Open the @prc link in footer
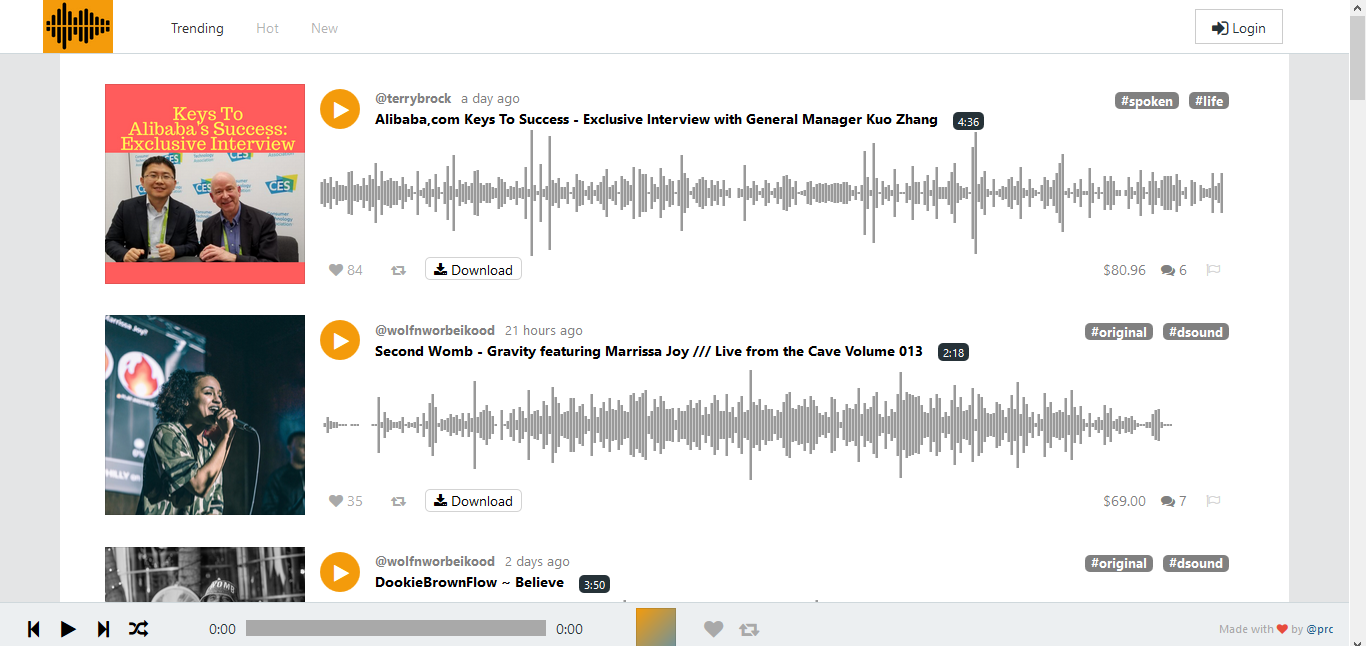This screenshot has height=646, width=1366. pyautogui.click(x=1320, y=629)
